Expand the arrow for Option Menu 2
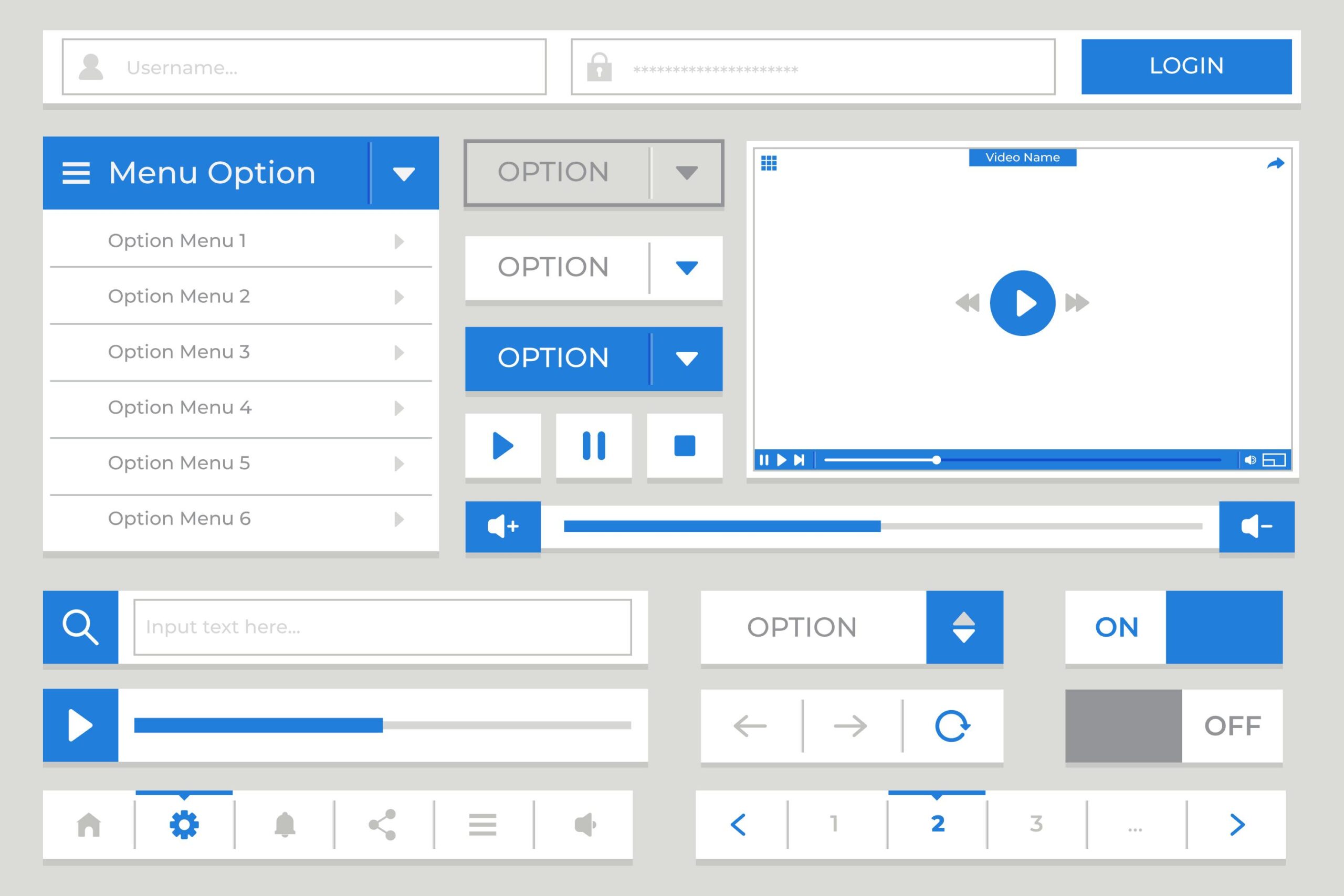 pyautogui.click(x=399, y=297)
